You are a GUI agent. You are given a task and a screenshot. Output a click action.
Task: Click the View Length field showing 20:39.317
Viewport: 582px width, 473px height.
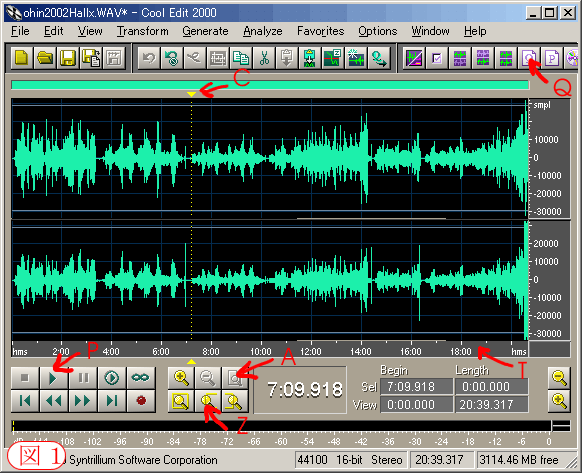[491, 404]
